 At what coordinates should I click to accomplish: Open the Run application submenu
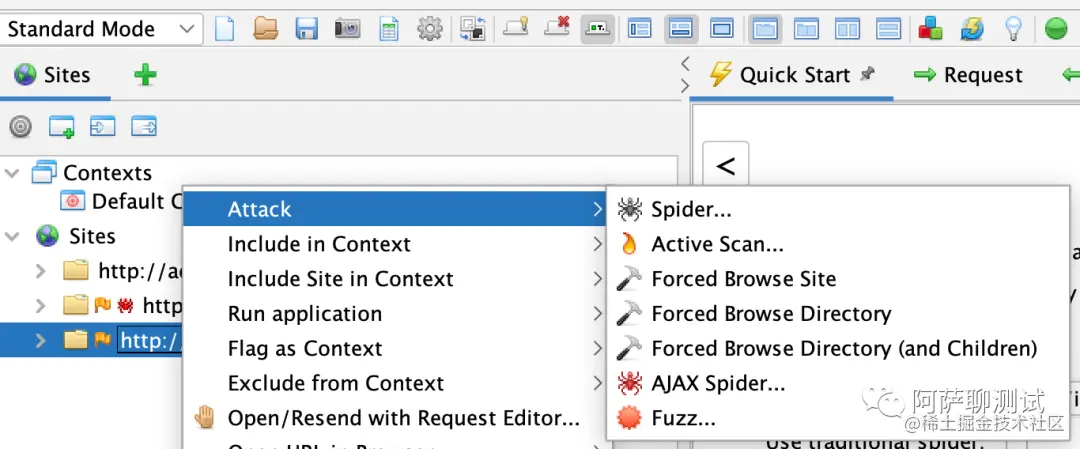[394, 313]
